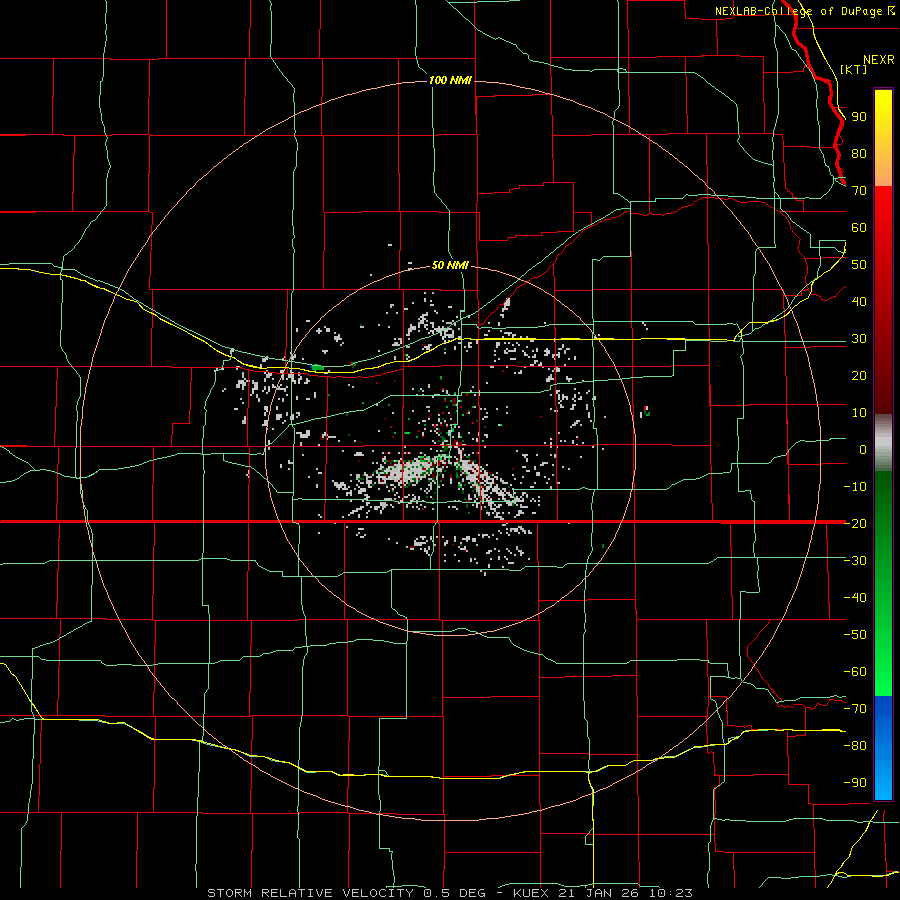The width and height of the screenshot is (900, 900).
Task: Select the gray zero-velocity band of the color bar
Action: coord(883,443)
